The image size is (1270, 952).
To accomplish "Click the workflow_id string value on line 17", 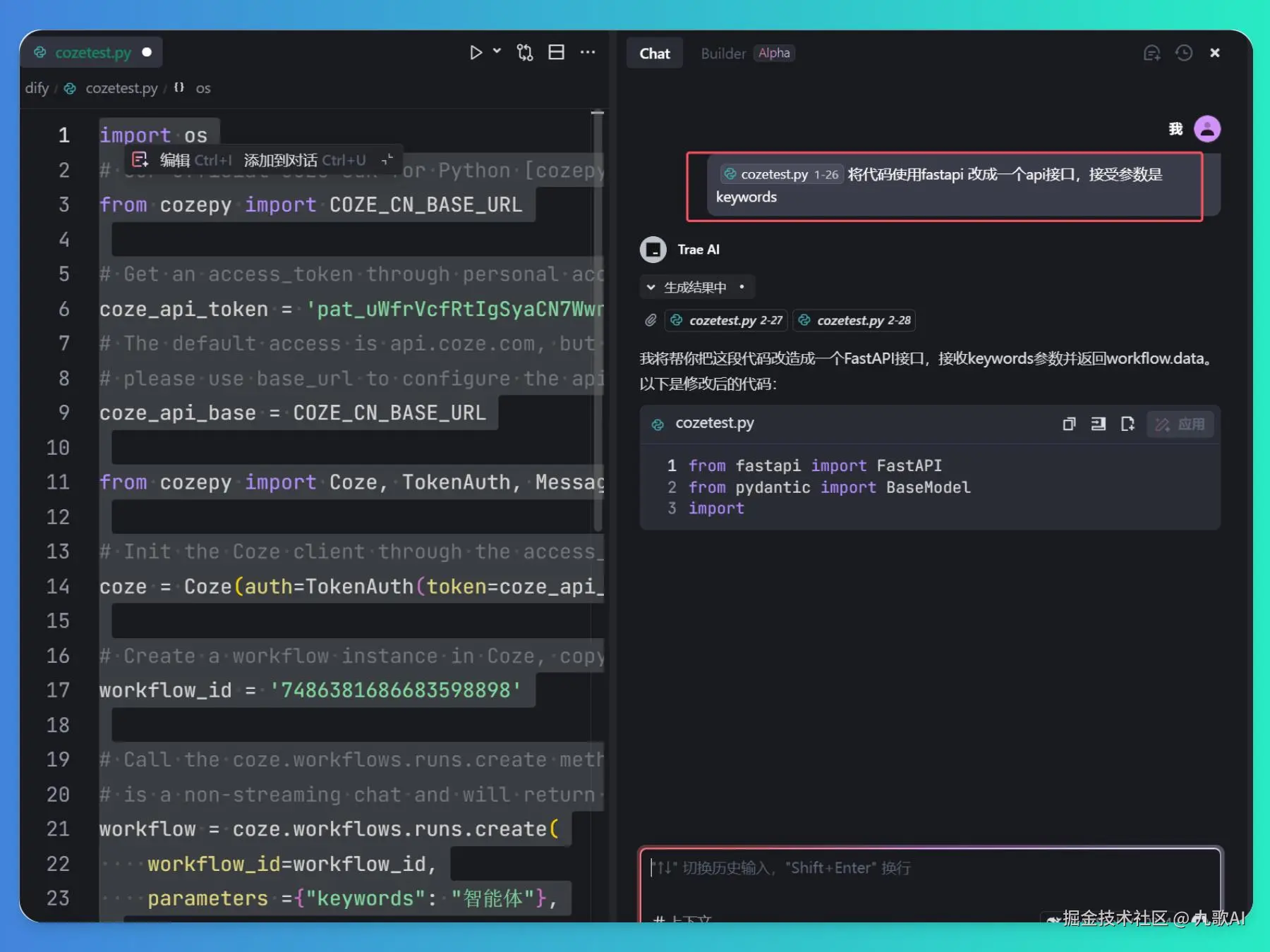I will [x=395, y=690].
